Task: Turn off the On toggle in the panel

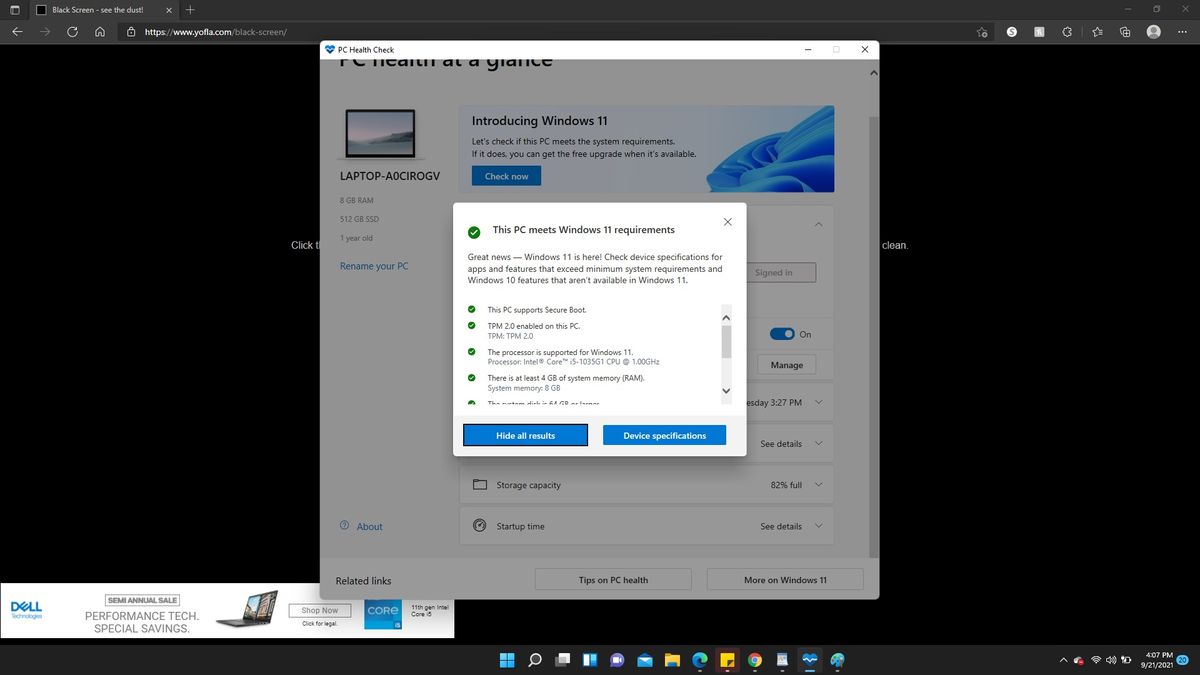Action: point(783,334)
